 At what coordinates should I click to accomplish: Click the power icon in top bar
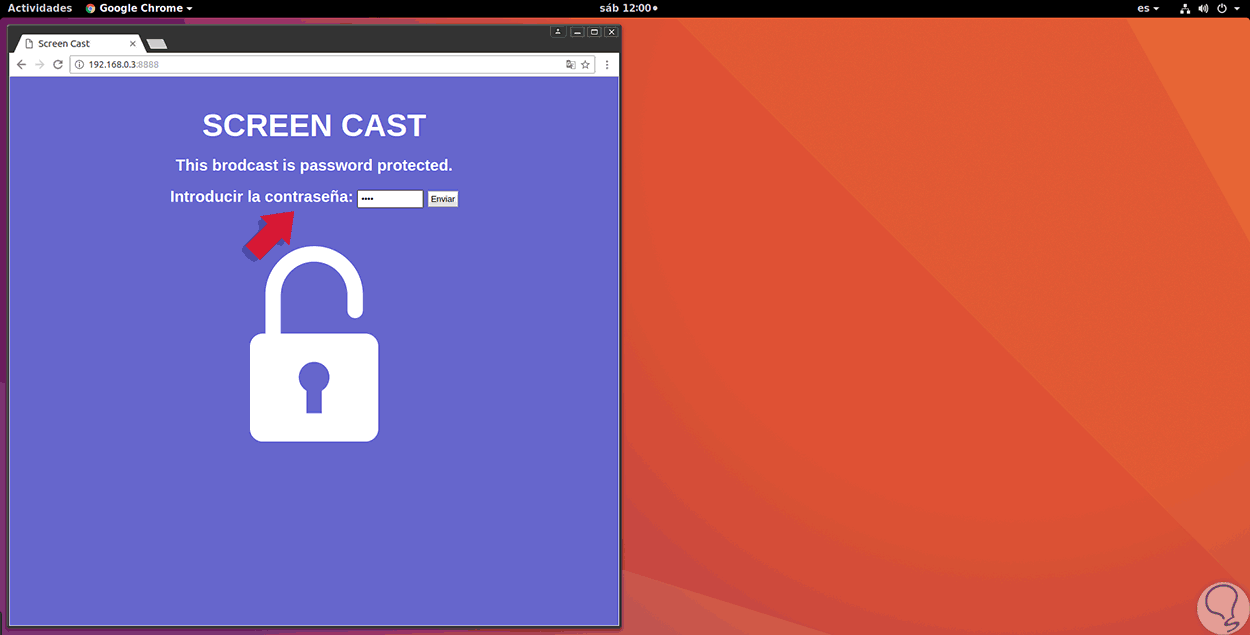pyautogui.click(x=1221, y=8)
